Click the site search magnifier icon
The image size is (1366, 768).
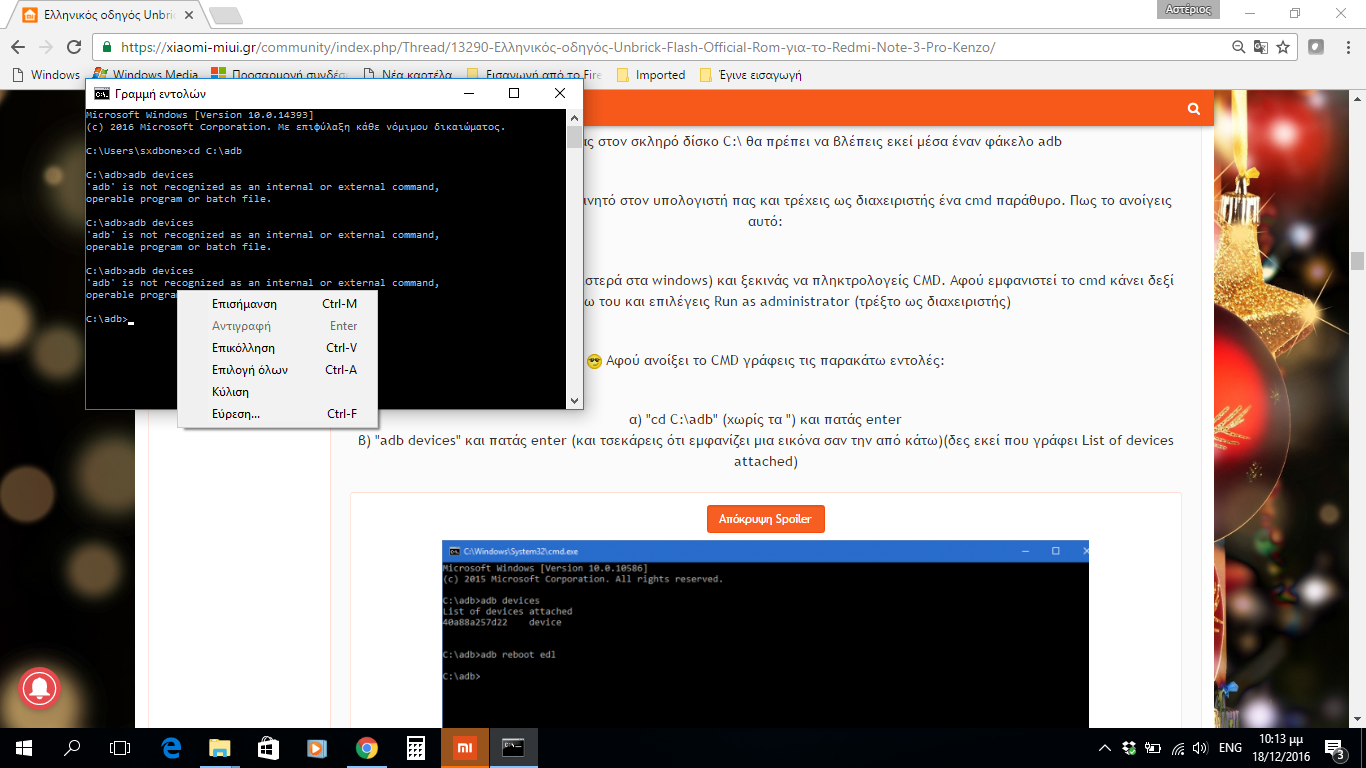tap(1193, 108)
